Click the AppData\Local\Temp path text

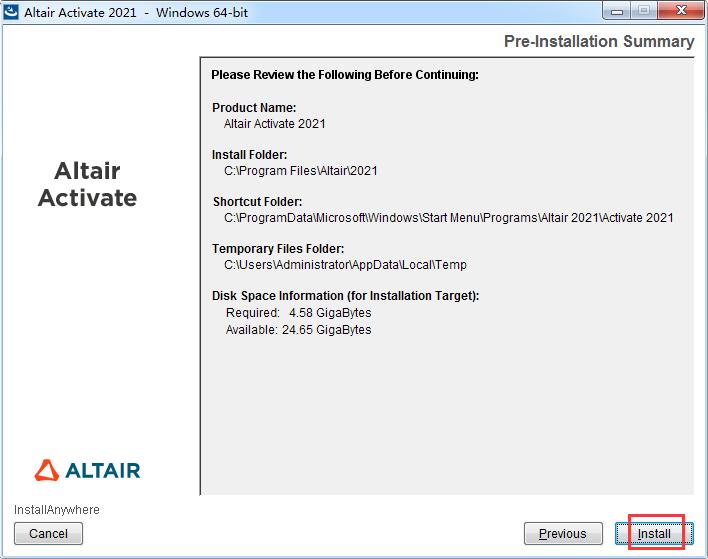[345, 265]
